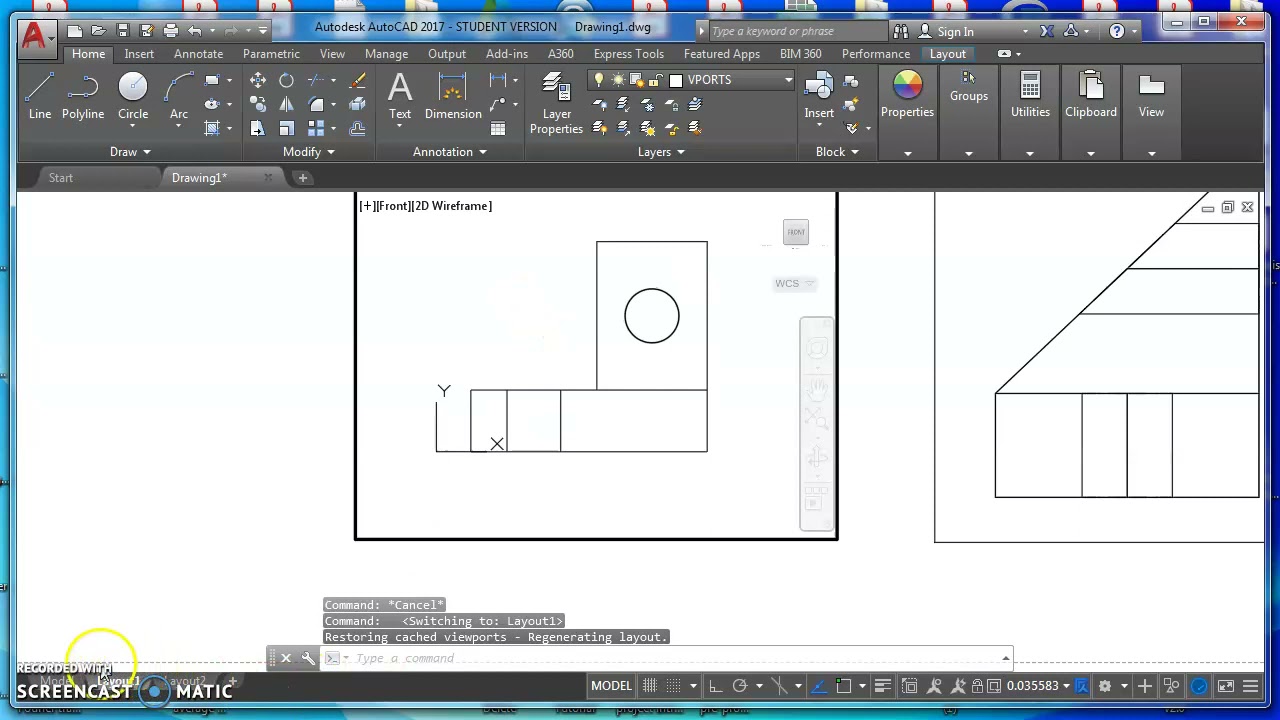
Task: Open the Express Tools tab
Action: pyautogui.click(x=628, y=54)
